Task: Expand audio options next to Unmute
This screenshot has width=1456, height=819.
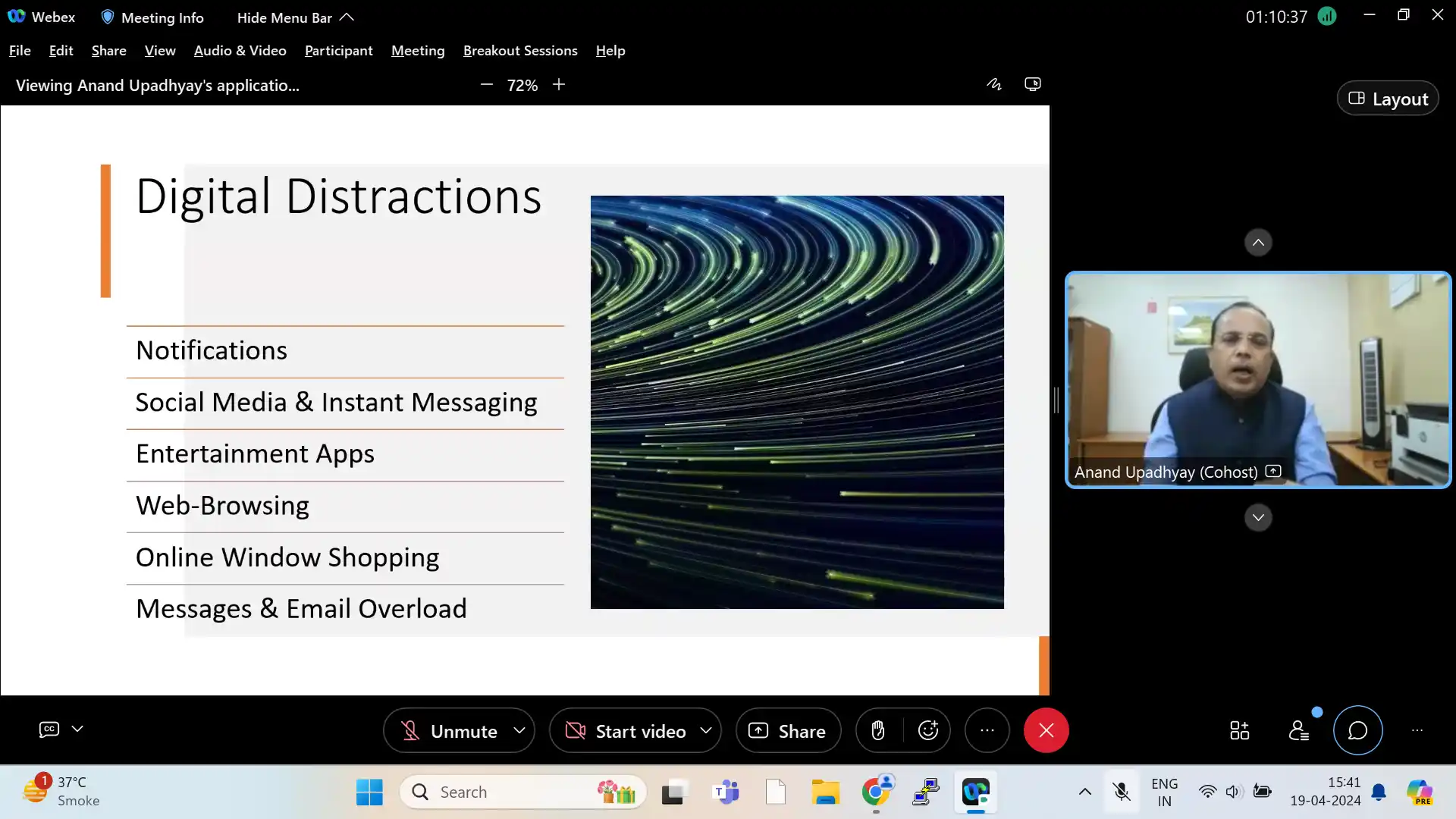Action: click(519, 730)
